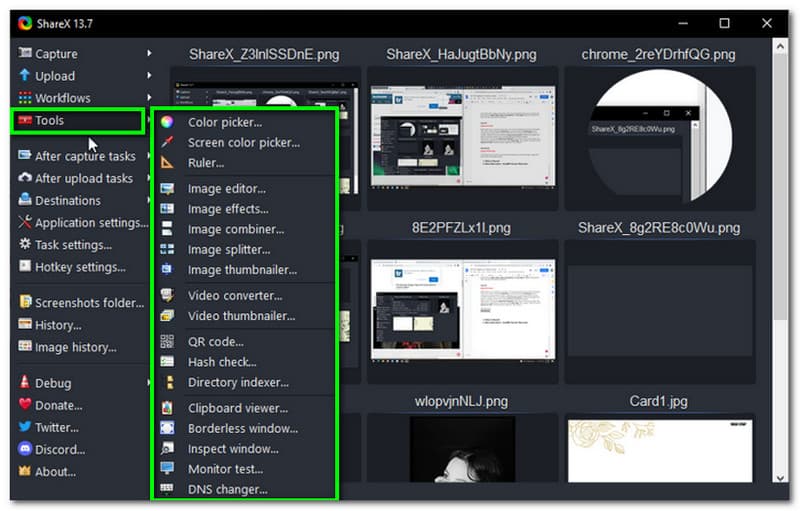The width and height of the screenshot is (800, 511).
Task: Click the Color picker rainbow icon
Action: pos(167,122)
